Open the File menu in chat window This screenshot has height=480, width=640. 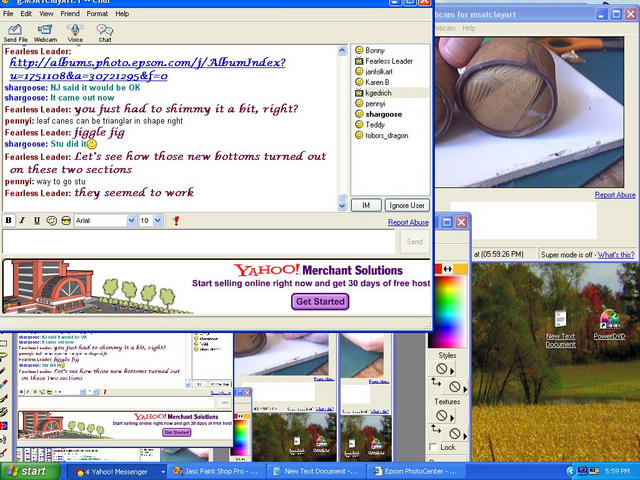click(8, 13)
